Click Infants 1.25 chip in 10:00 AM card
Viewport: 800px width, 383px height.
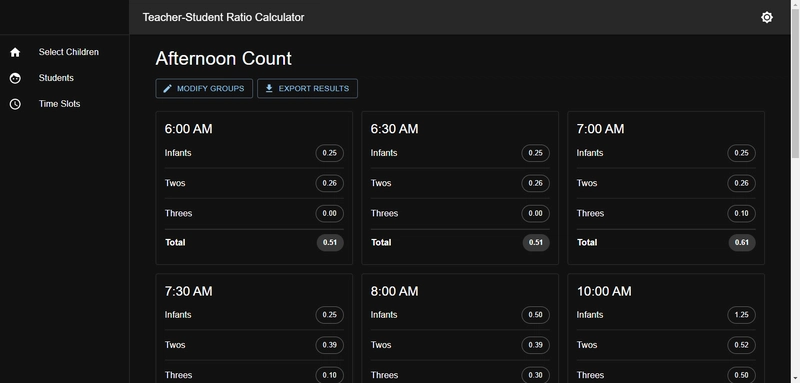pos(741,315)
